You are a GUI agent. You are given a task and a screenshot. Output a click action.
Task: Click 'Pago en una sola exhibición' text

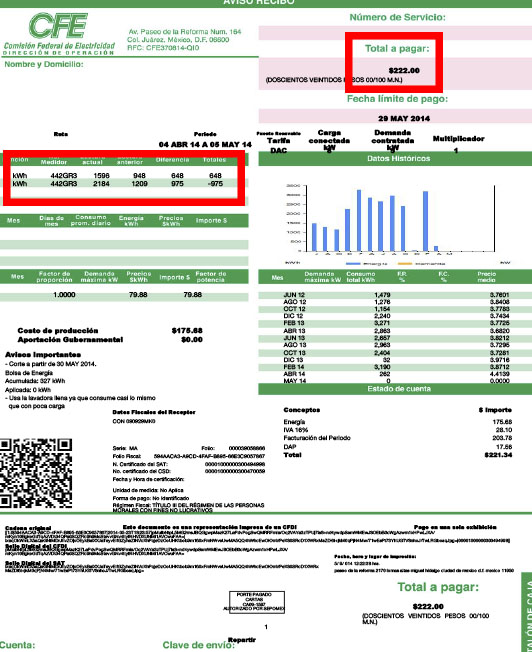click(455, 527)
